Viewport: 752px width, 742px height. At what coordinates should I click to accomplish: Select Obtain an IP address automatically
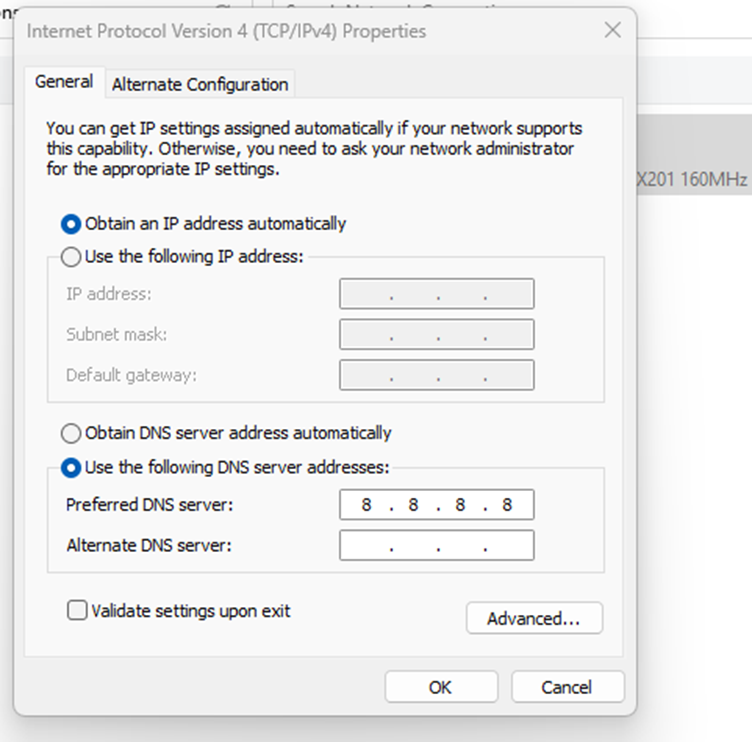(x=70, y=224)
